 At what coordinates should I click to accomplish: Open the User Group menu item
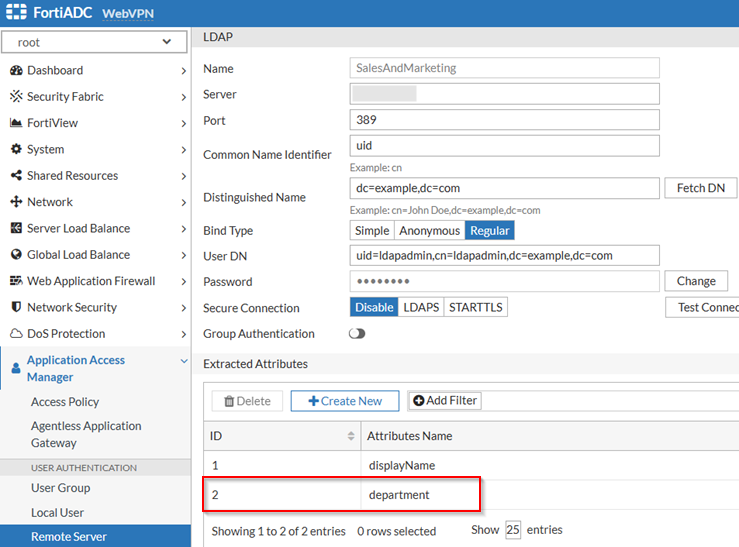(60, 488)
